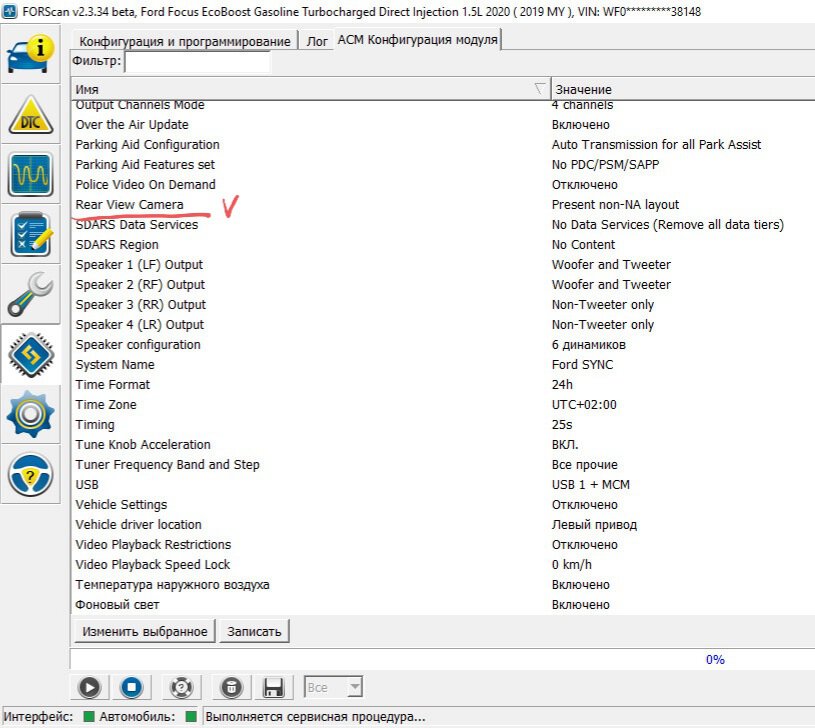Select the 'Parking Aid Features set' row

(x=443, y=165)
